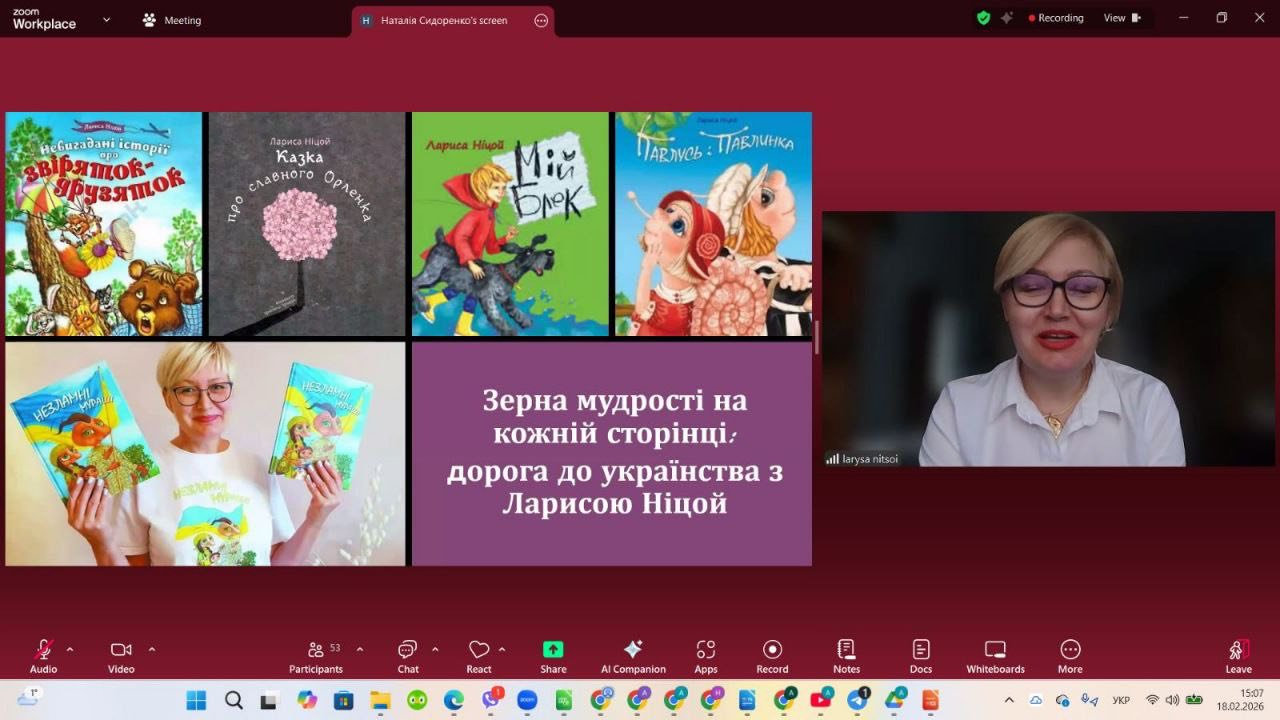
Task: Unmute microphone with the Audio button
Action: coord(43,656)
